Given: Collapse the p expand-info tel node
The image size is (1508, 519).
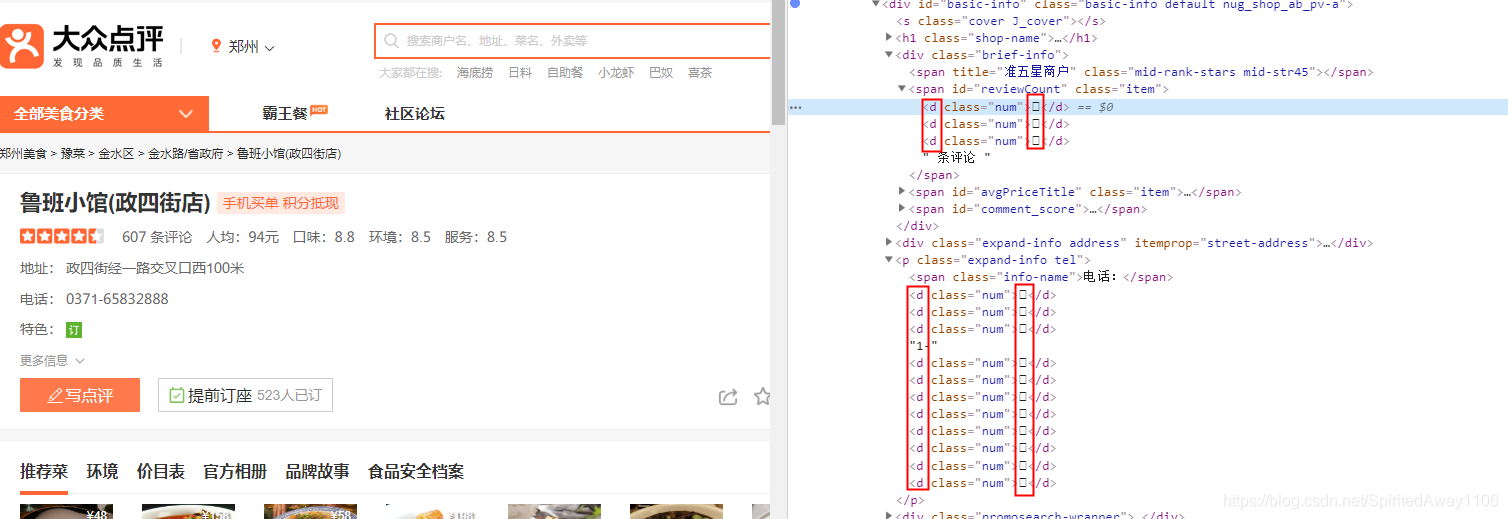Looking at the screenshot, I should click(x=890, y=260).
